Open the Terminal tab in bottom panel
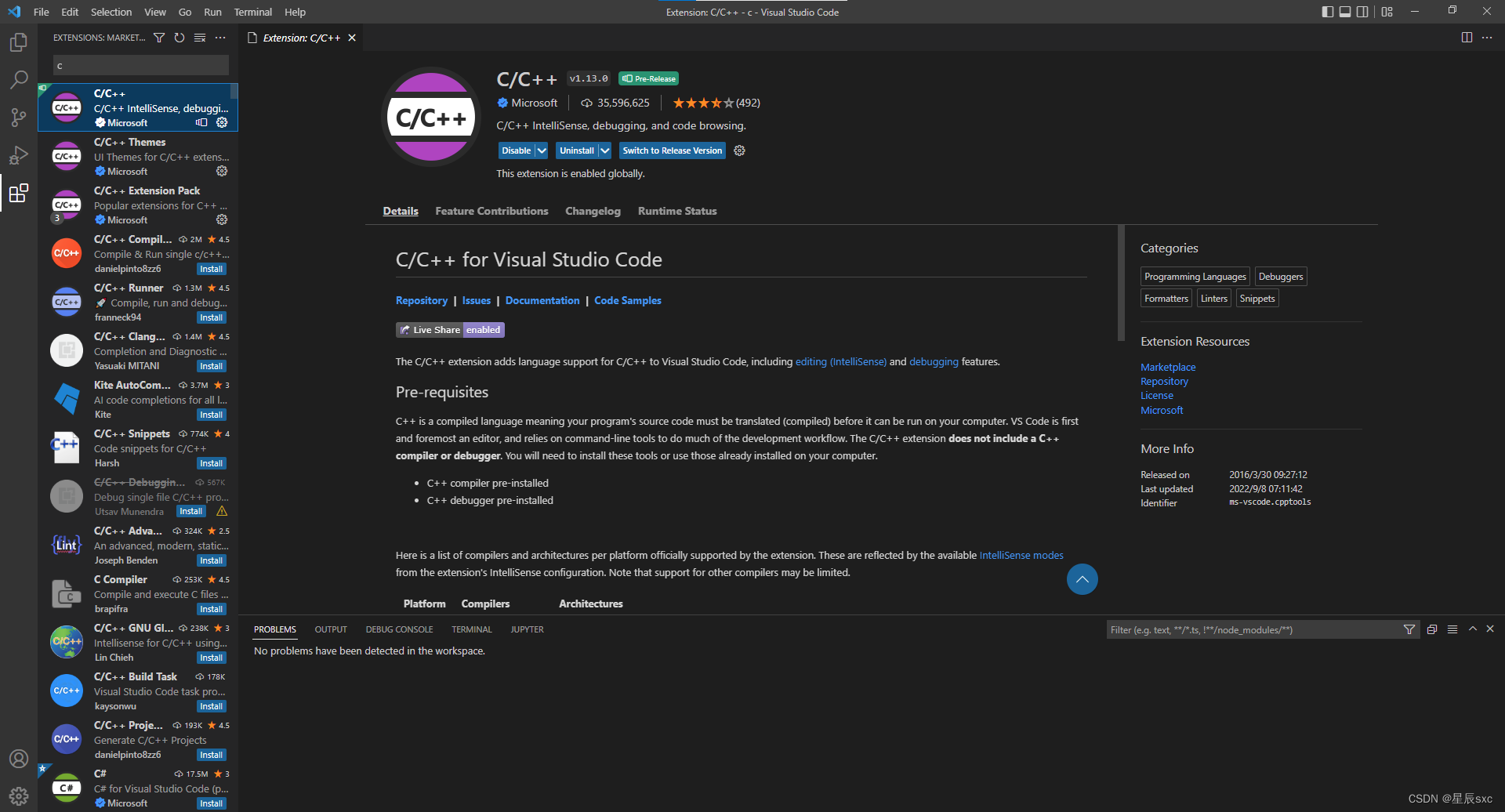The height and width of the screenshot is (812, 1505). tap(472, 629)
